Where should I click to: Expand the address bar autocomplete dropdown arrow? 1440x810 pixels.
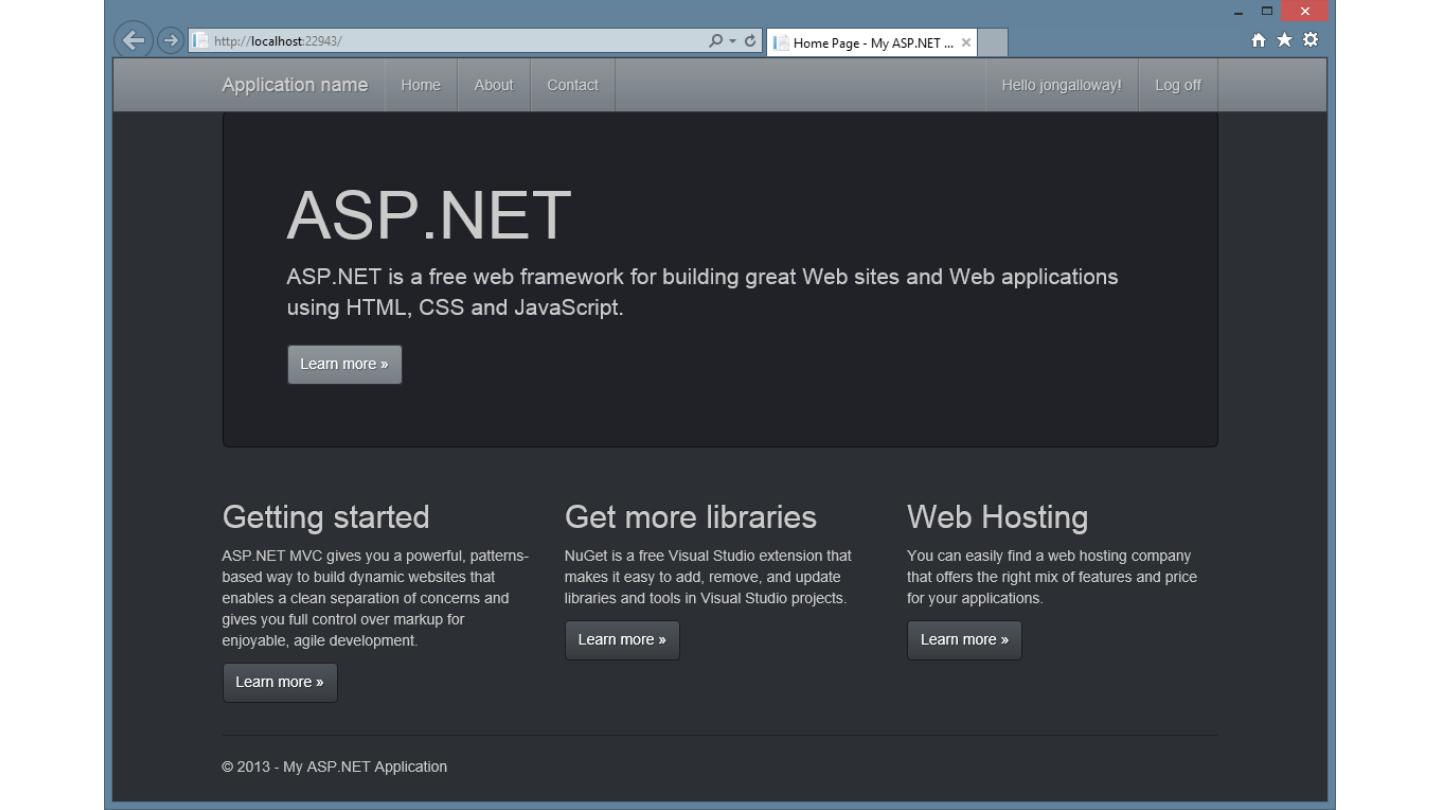(732, 41)
